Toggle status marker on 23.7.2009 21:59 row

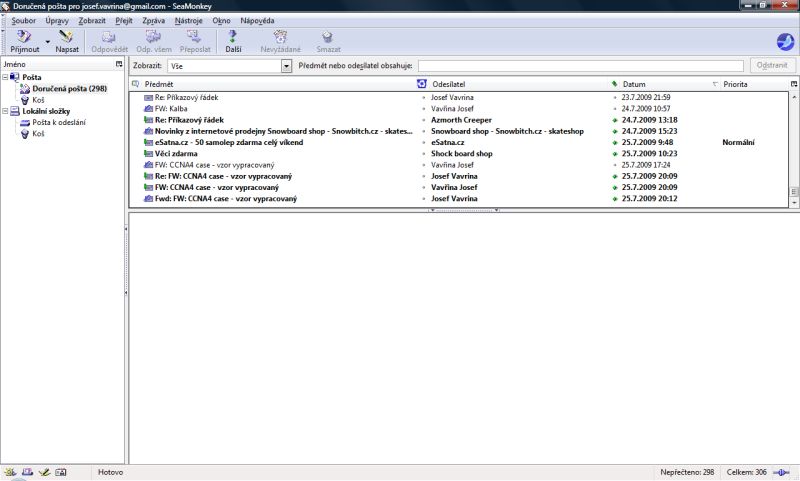point(615,97)
